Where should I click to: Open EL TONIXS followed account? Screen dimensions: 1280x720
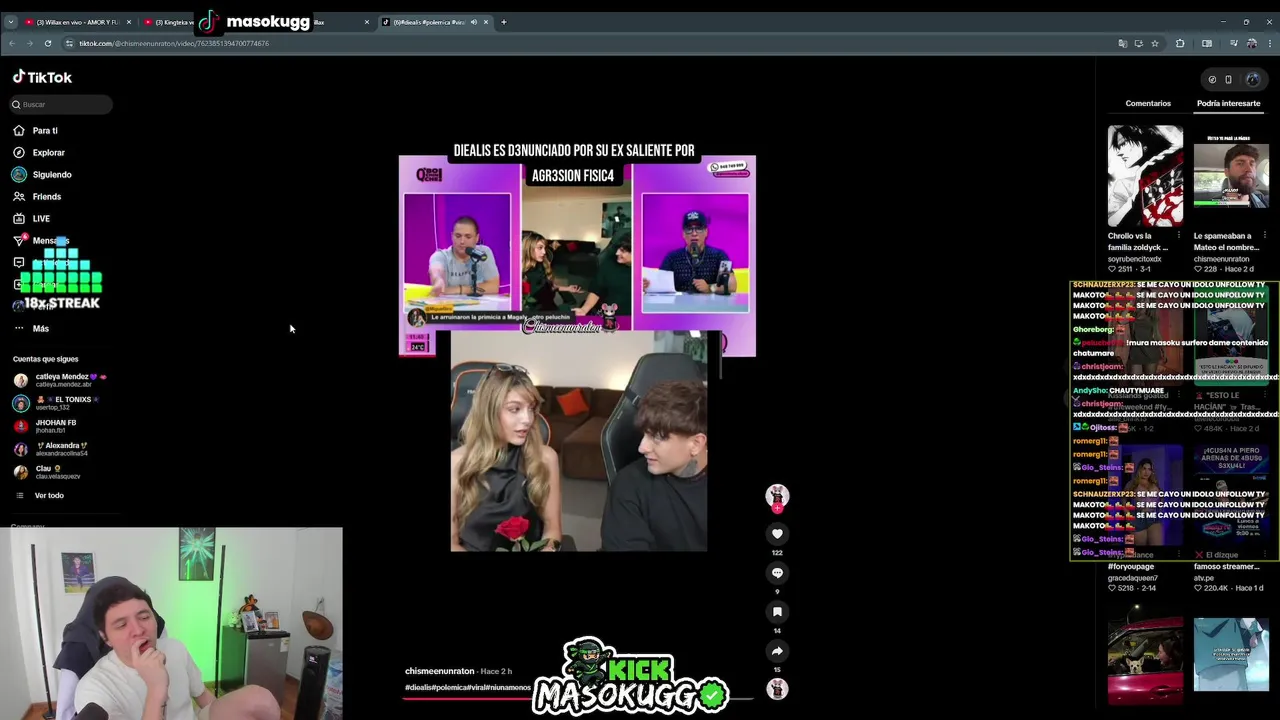point(56,403)
